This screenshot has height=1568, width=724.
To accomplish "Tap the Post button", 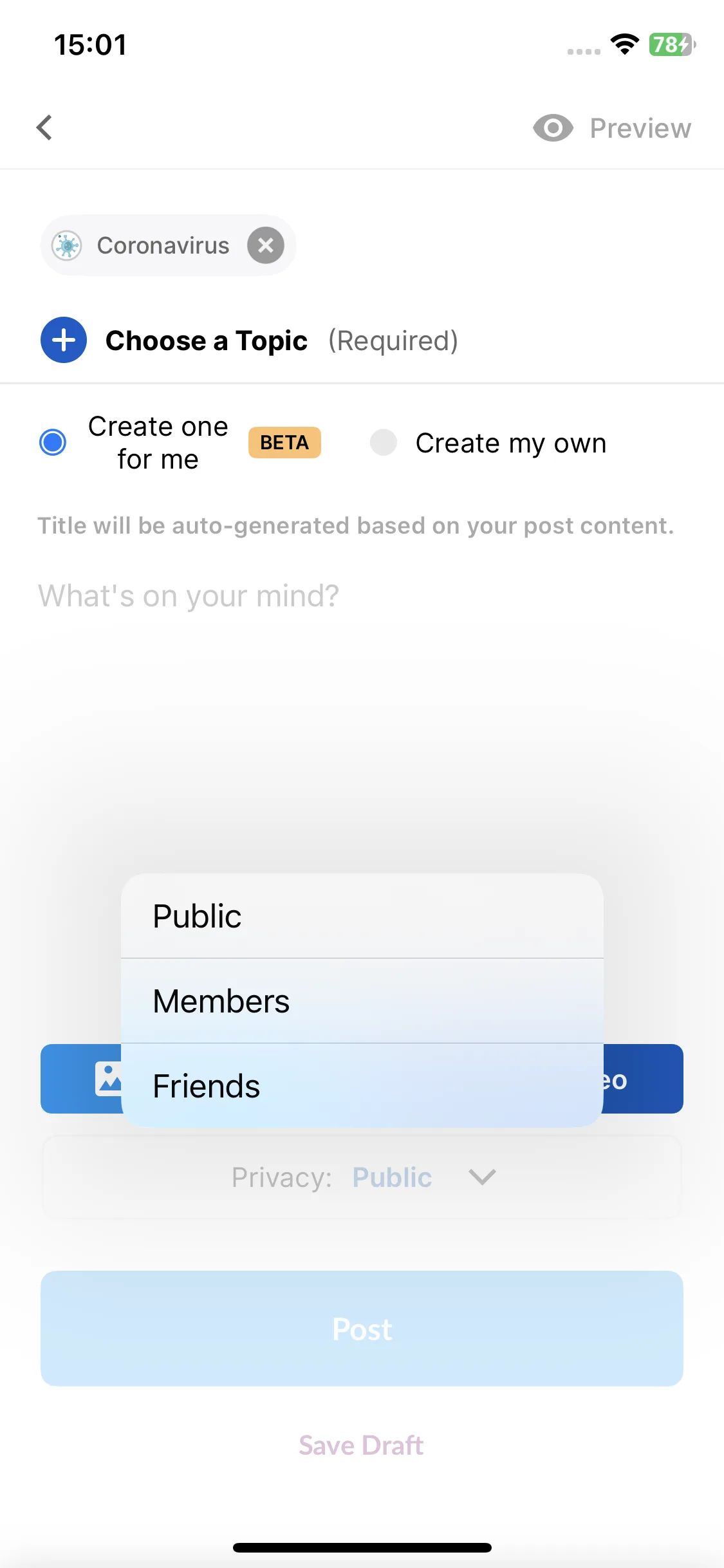I will [362, 1329].
